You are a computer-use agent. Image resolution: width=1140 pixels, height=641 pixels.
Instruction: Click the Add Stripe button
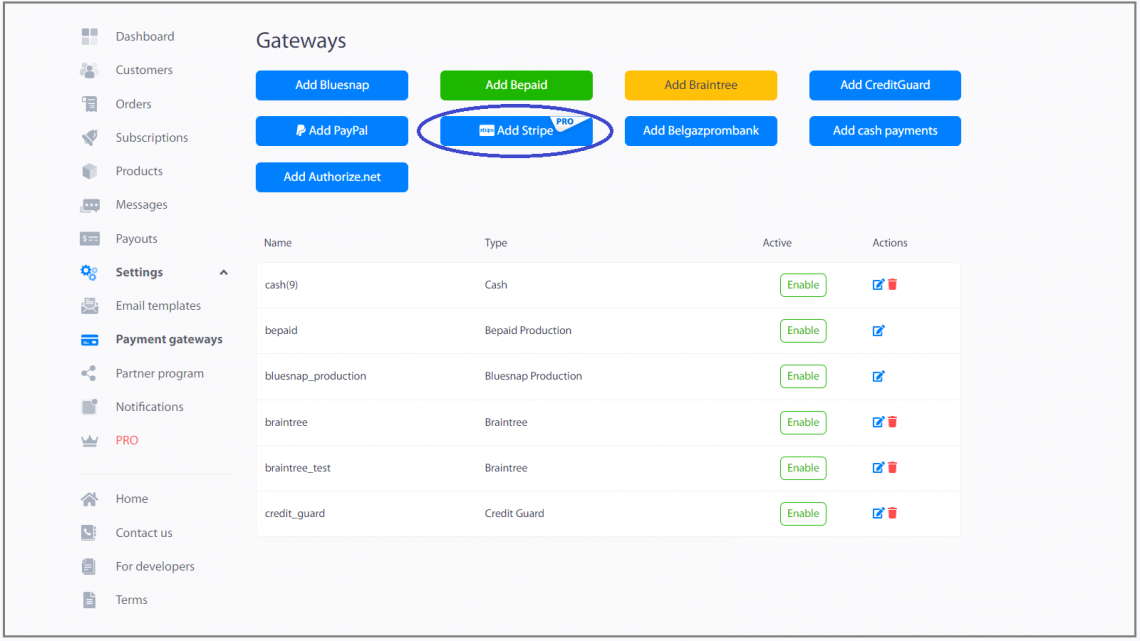516,131
